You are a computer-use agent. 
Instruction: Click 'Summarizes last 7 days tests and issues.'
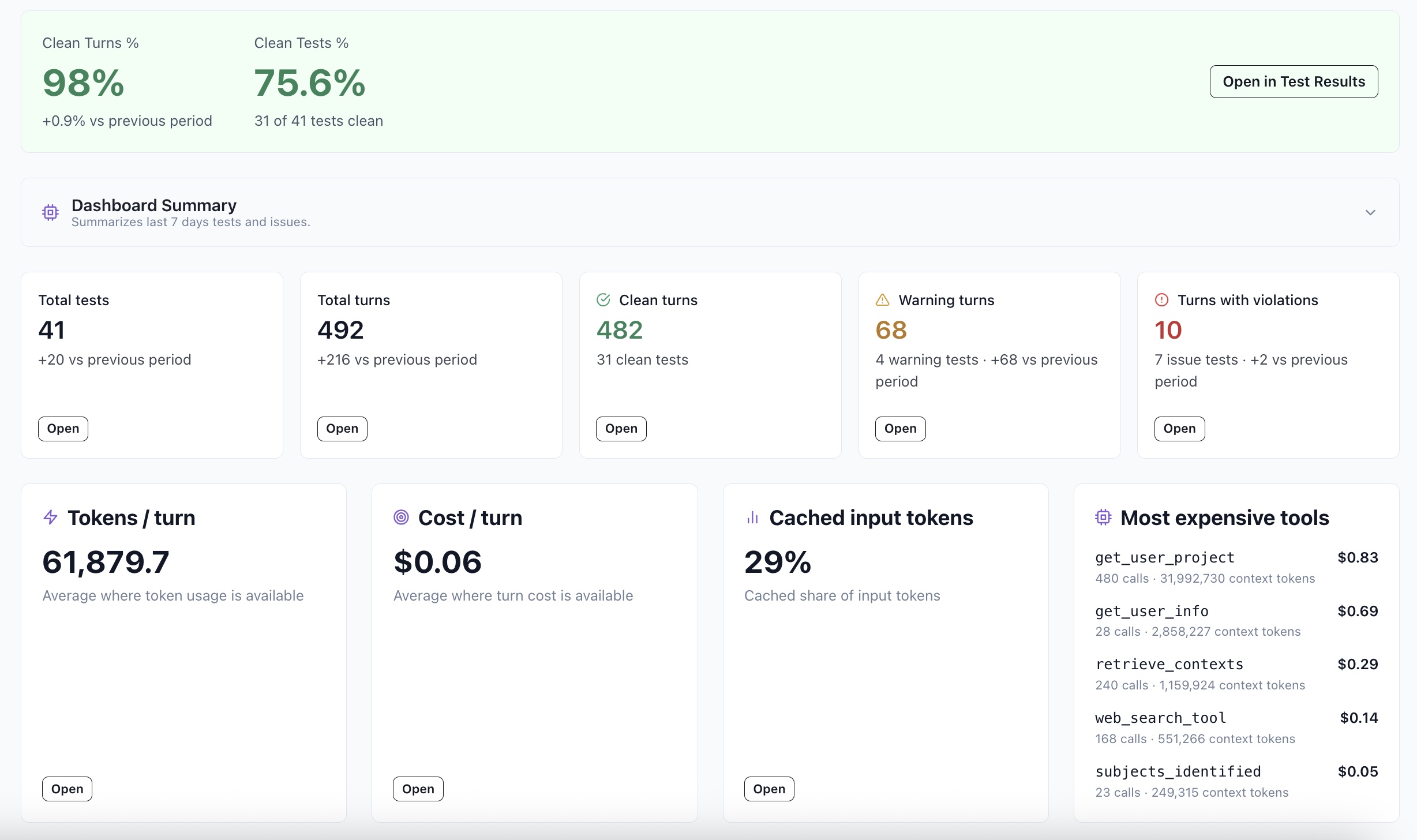191,222
